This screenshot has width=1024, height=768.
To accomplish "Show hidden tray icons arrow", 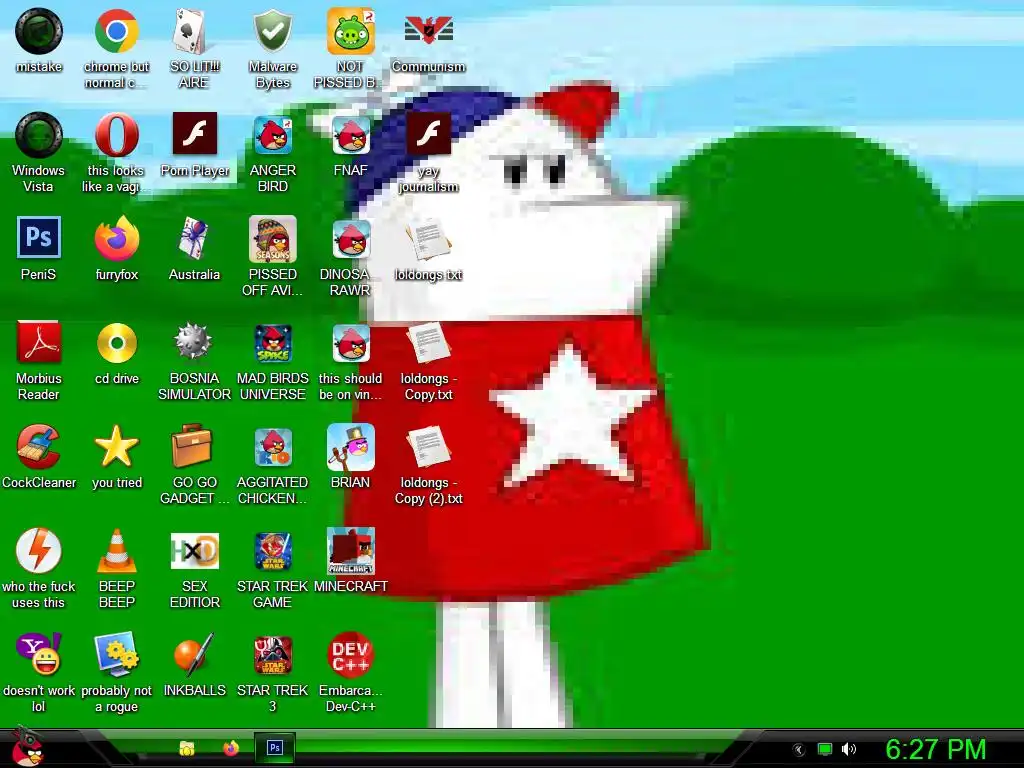I will [x=799, y=749].
